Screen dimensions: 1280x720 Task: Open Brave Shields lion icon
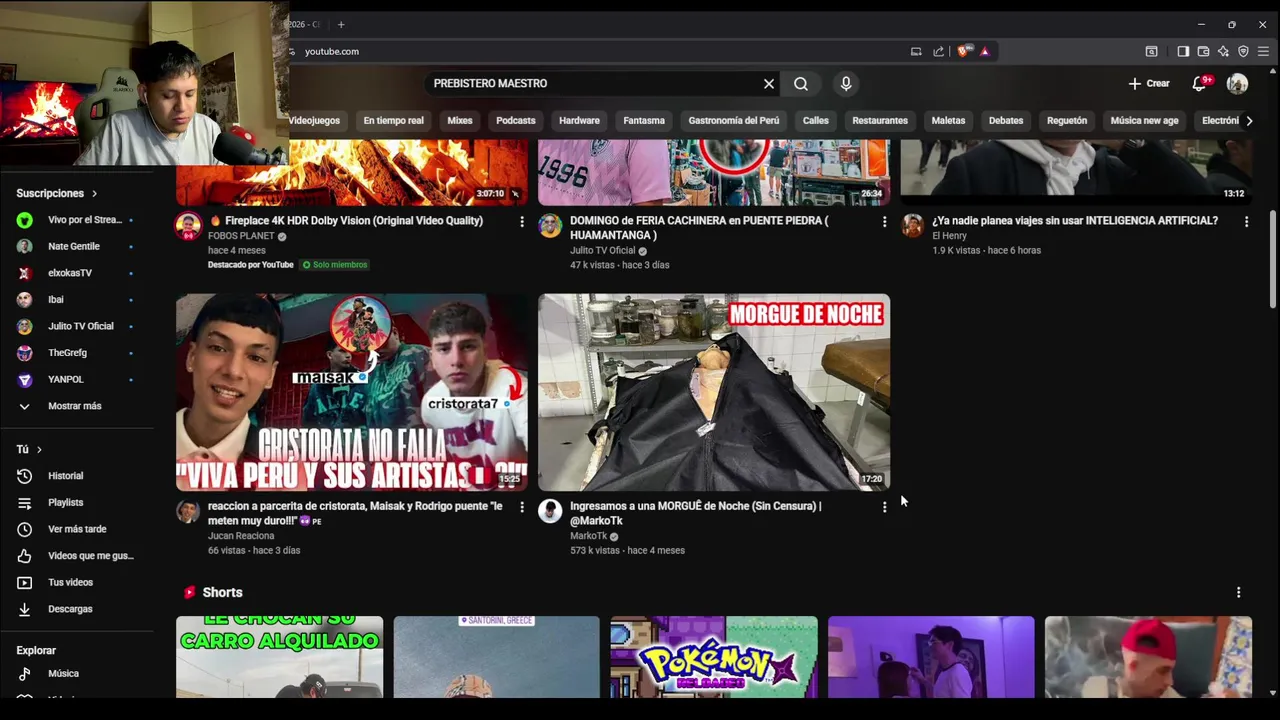coord(963,51)
